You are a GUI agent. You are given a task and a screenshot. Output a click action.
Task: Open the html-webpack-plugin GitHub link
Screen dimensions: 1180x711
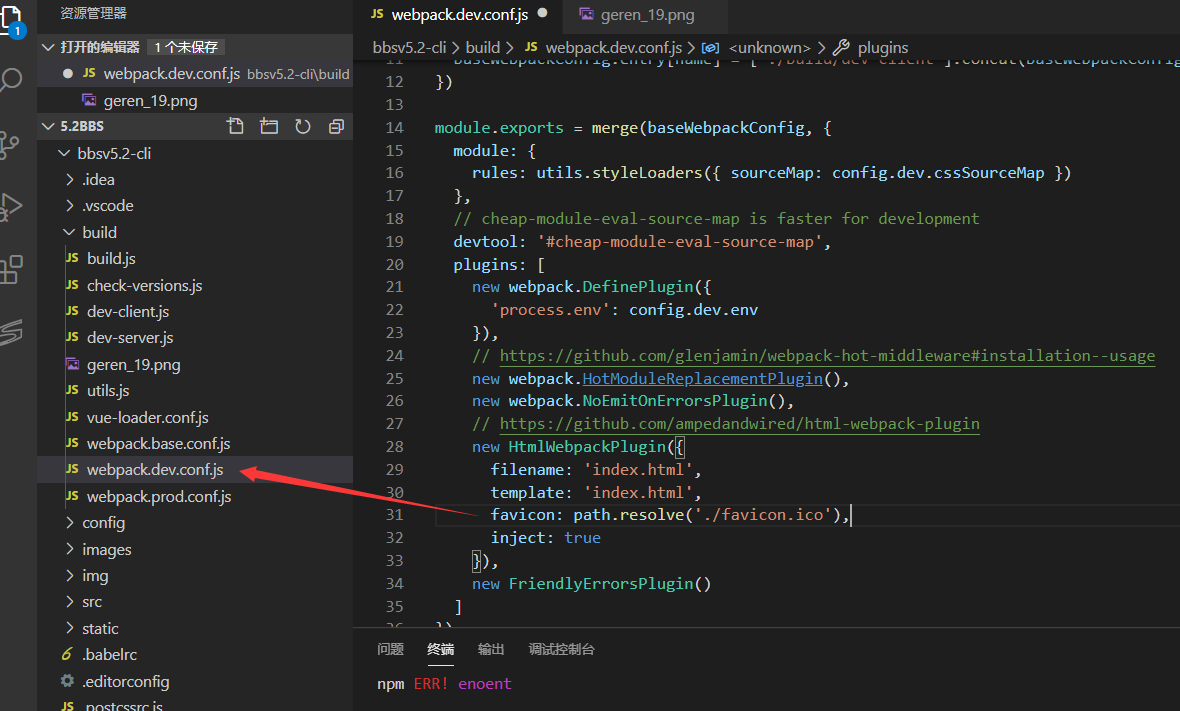tap(739, 424)
